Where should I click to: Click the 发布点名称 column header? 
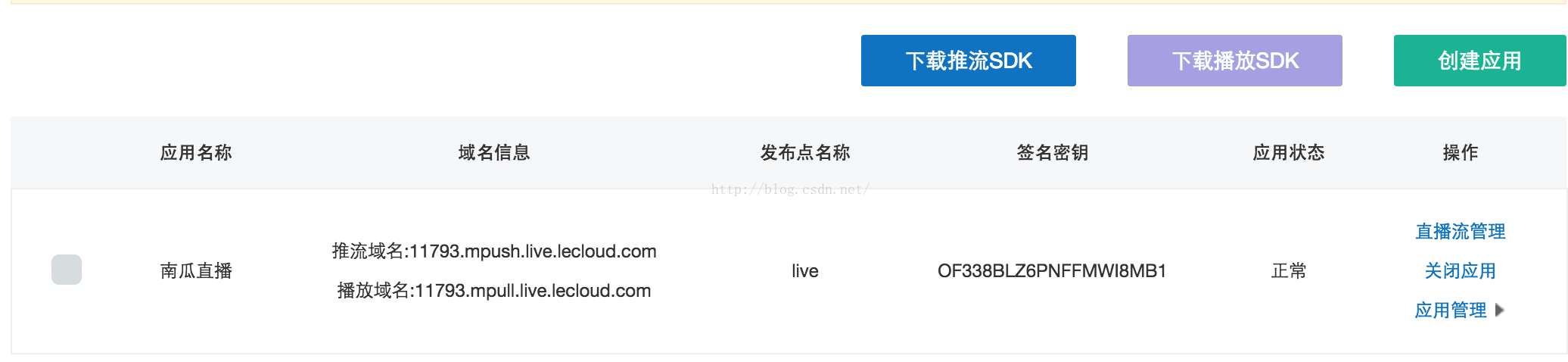coord(805,152)
